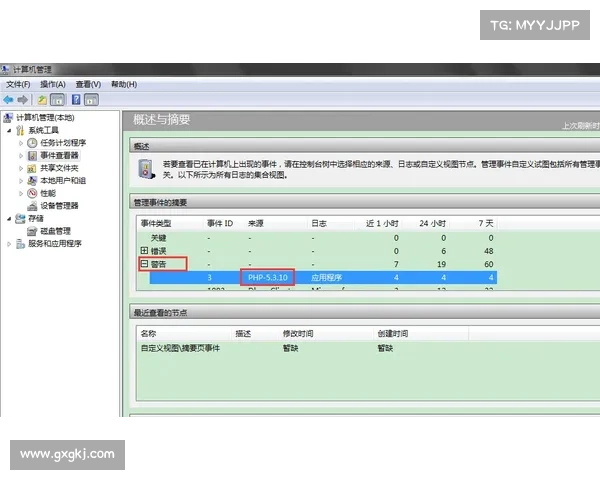This screenshot has width=600, height=480.
Task: Click the 服务和应用程序 icon
Action: tap(20, 244)
